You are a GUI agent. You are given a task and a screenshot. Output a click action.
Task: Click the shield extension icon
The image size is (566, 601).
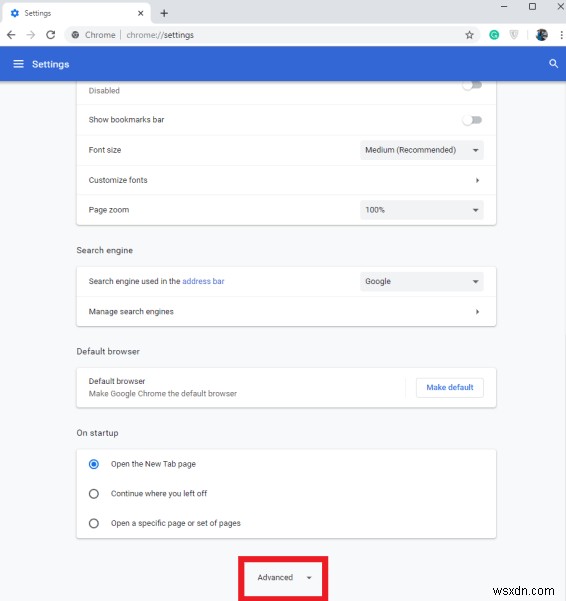pyautogui.click(x=514, y=35)
